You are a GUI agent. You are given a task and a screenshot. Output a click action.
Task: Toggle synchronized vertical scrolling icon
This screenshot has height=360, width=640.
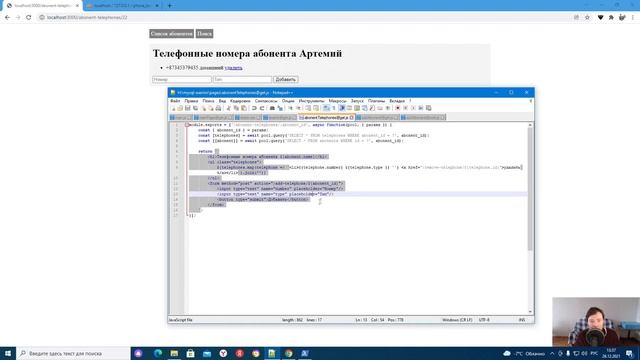(x=308, y=108)
